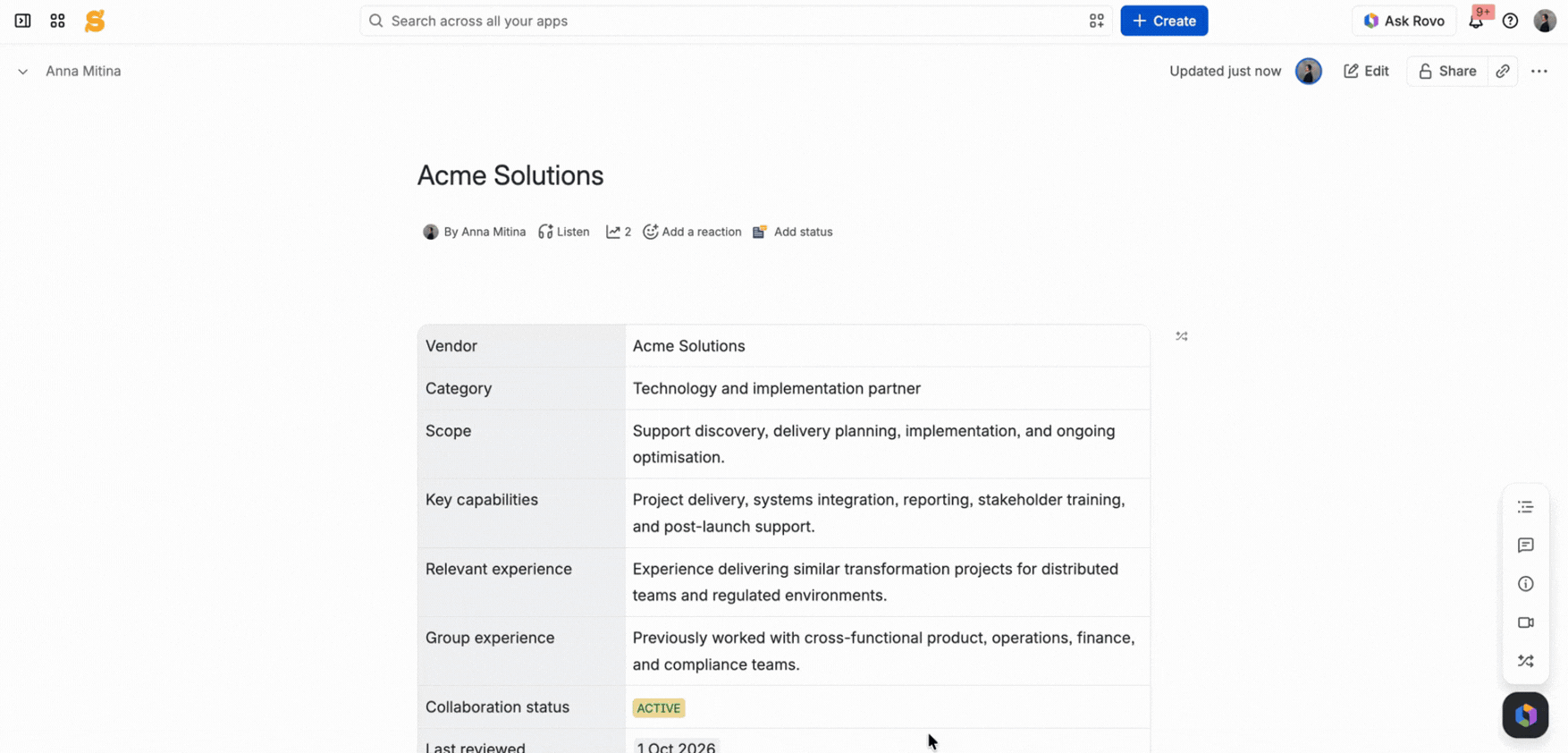The height and width of the screenshot is (753, 1568).
Task: Click the Create button
Action: coord(1164,21)
